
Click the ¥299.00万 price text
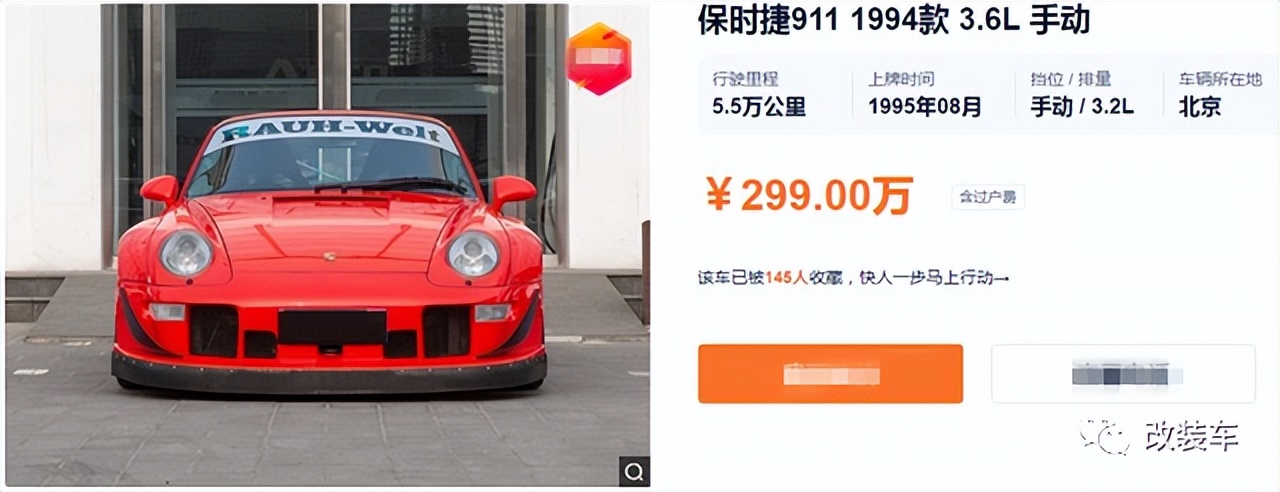[x=808, y=196]
